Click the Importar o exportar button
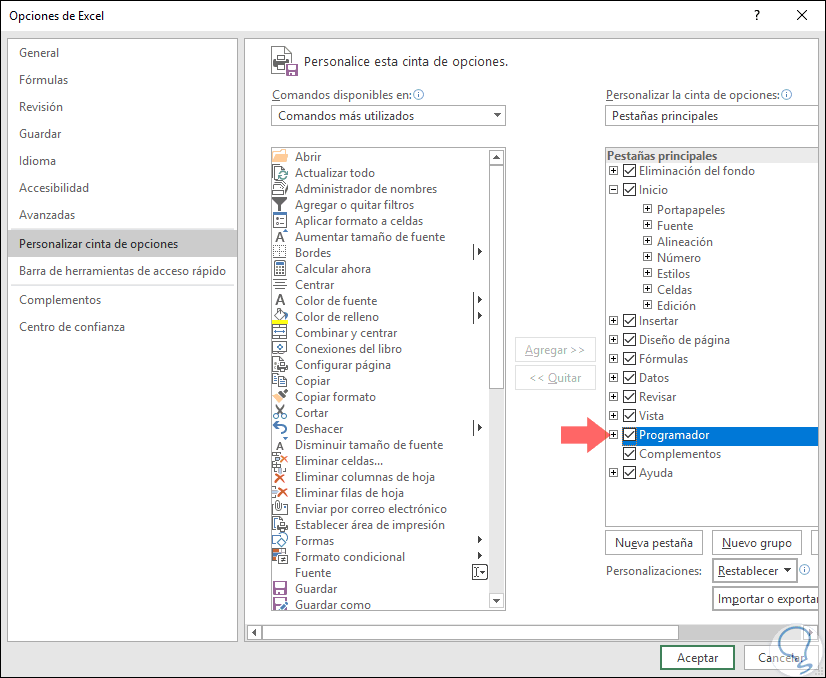826x678 pixels. [x=766, y=599]
